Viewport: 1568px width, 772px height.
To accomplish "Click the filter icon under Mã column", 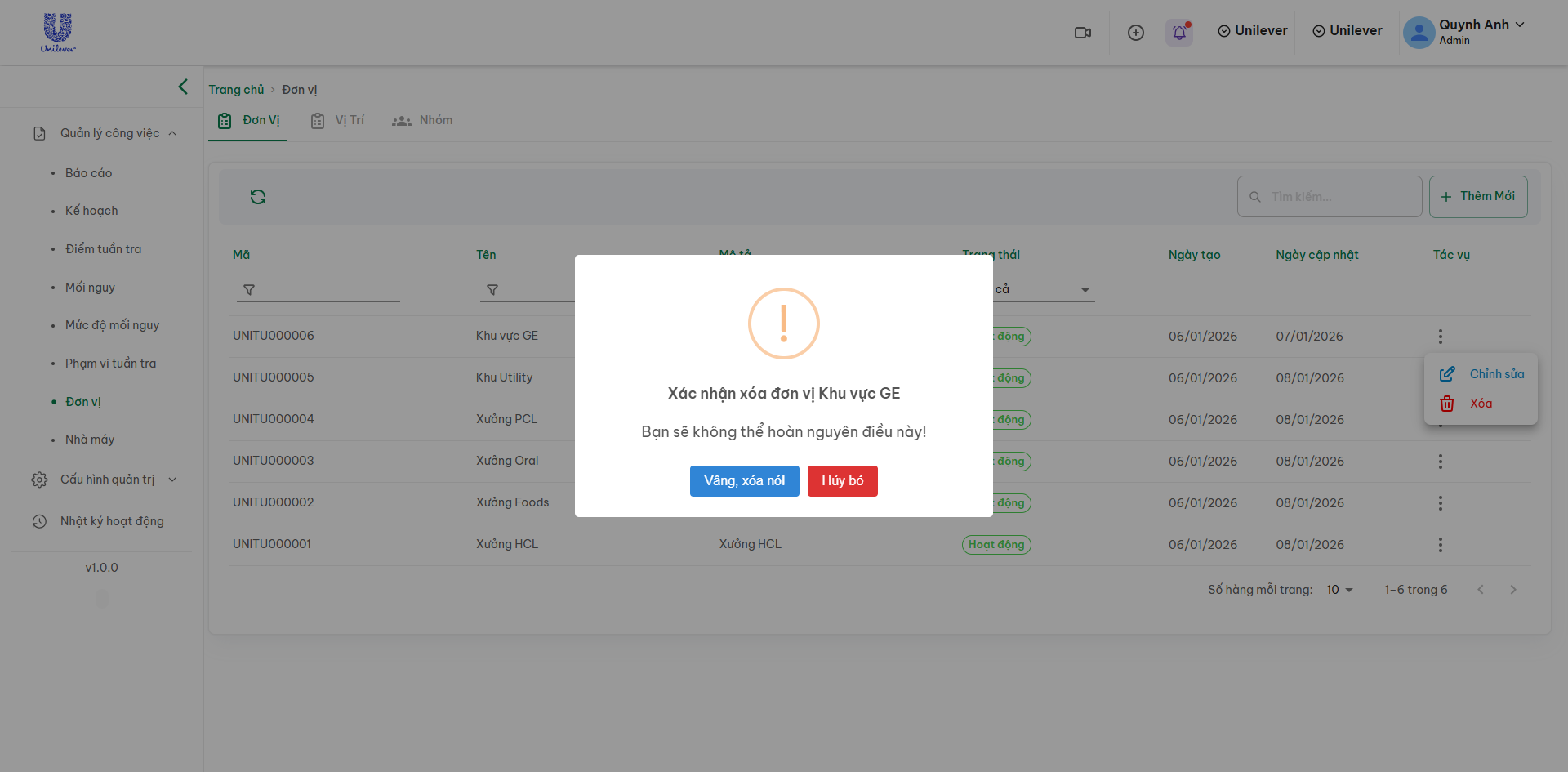I will tap(249, 290).
